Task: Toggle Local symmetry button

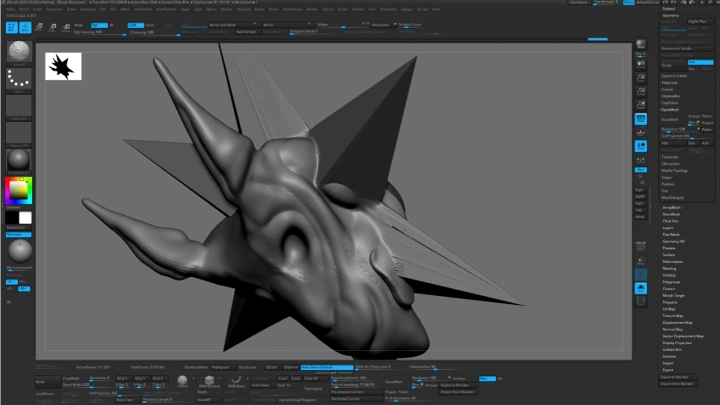Action: click(641, 146)
